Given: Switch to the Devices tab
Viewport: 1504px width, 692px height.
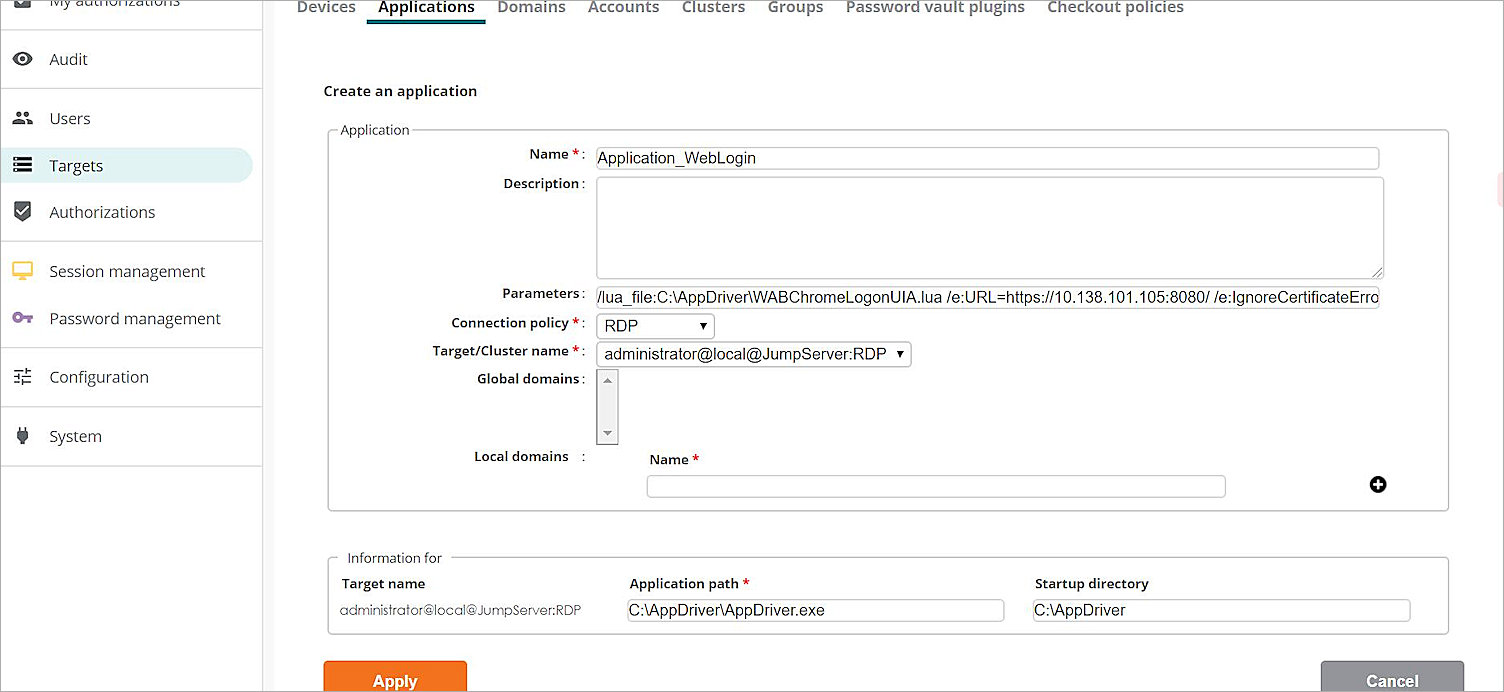Looking at the screenshot, I should tap(325, 8).
